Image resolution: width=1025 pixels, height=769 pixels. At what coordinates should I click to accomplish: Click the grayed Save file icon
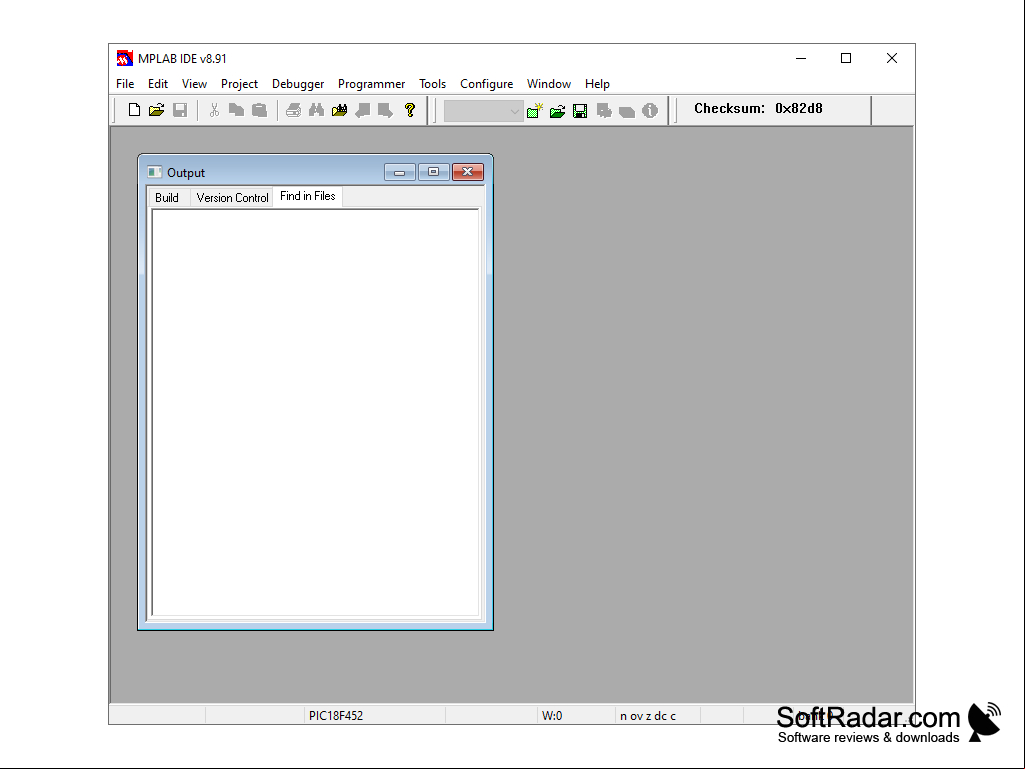click(x=180, y=110)
